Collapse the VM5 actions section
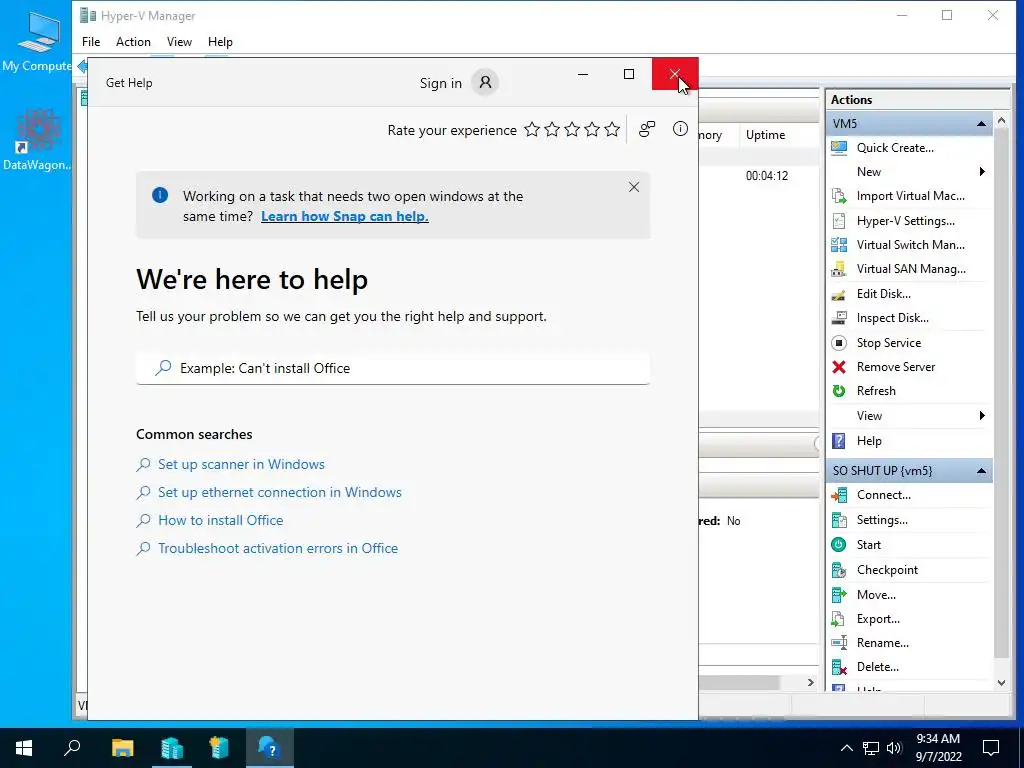This screenshot has width=1024, height=768. (981, 123)
